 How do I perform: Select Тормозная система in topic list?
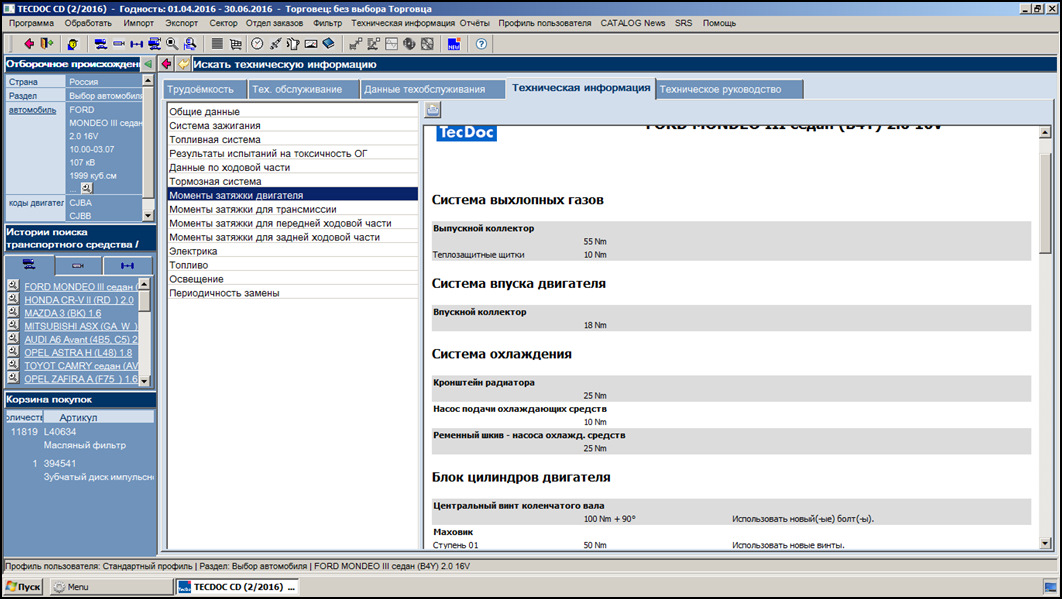pyautogui.click(x=293, y=181)
